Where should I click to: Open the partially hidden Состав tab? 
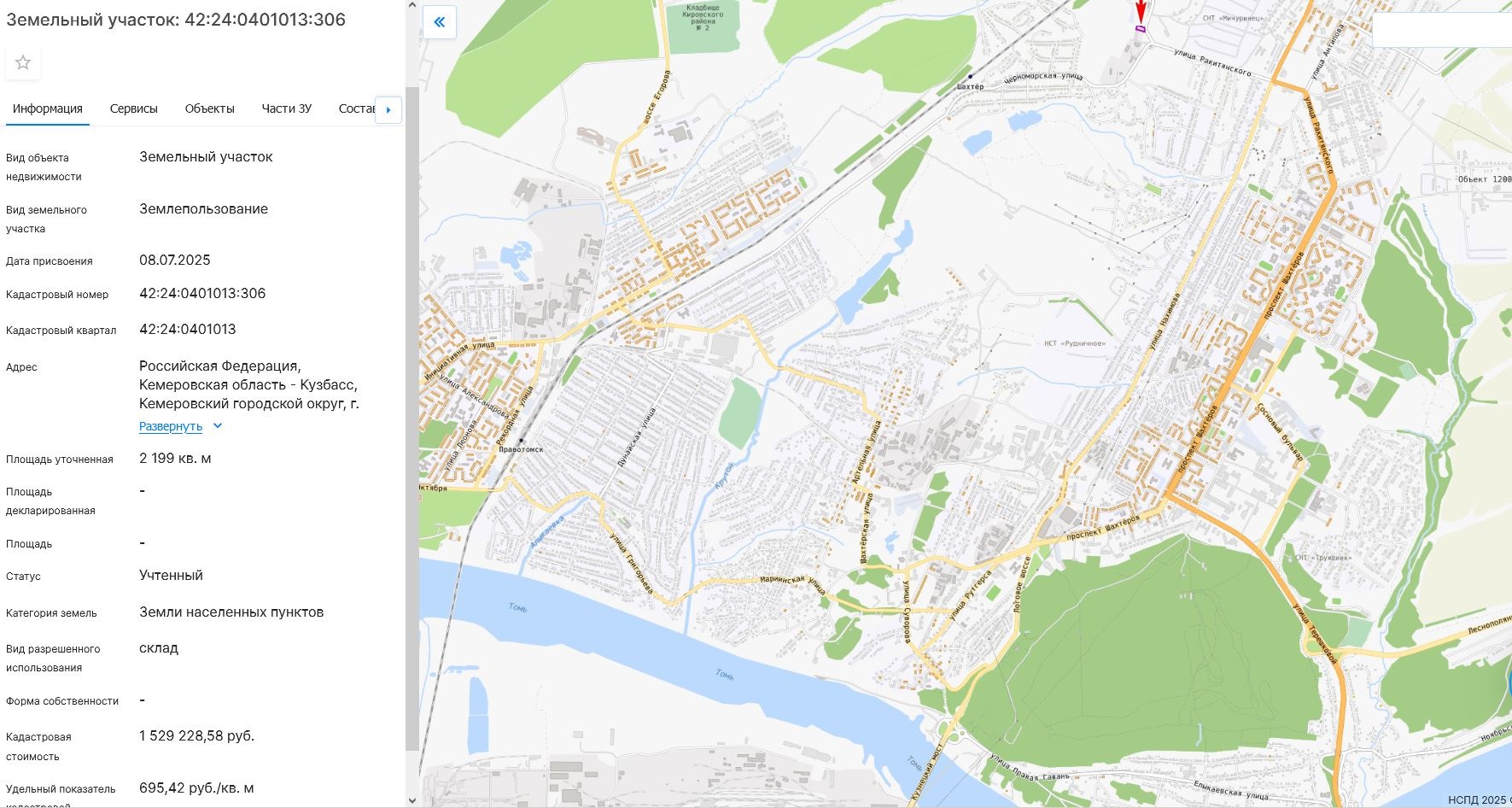coord(357,108)
